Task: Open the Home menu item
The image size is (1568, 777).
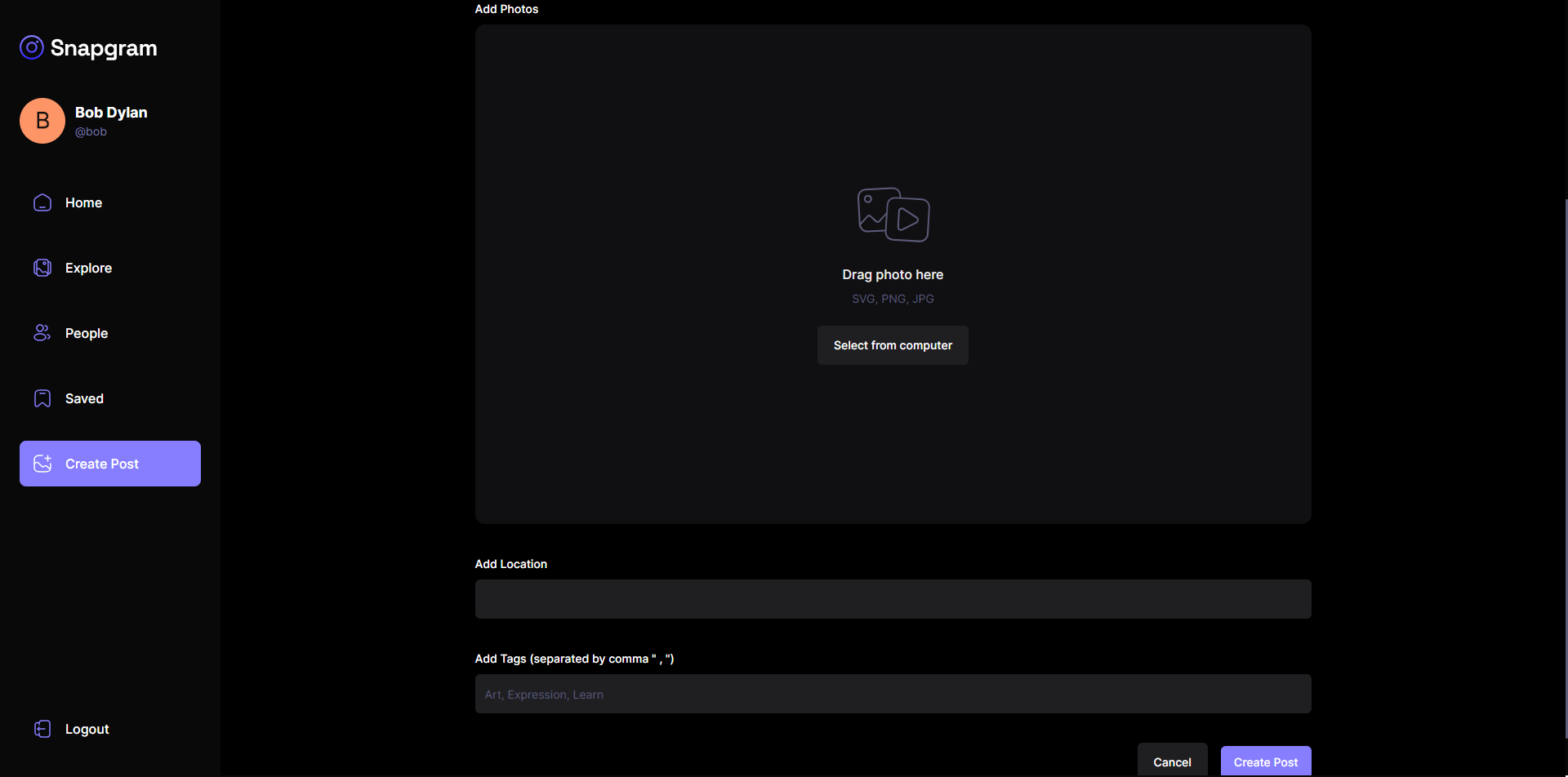Action: click(x=83, y=202)
